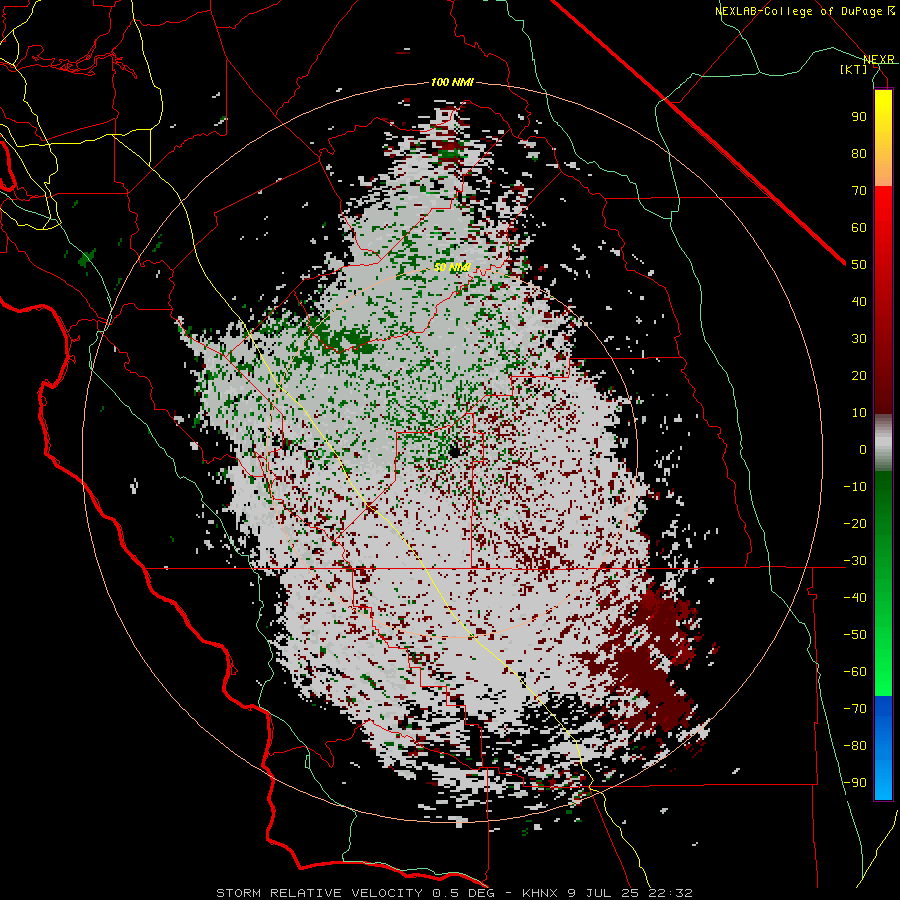900x900 pixels.
Task: Click the positive 40 scale value
Action: [859, 301]
